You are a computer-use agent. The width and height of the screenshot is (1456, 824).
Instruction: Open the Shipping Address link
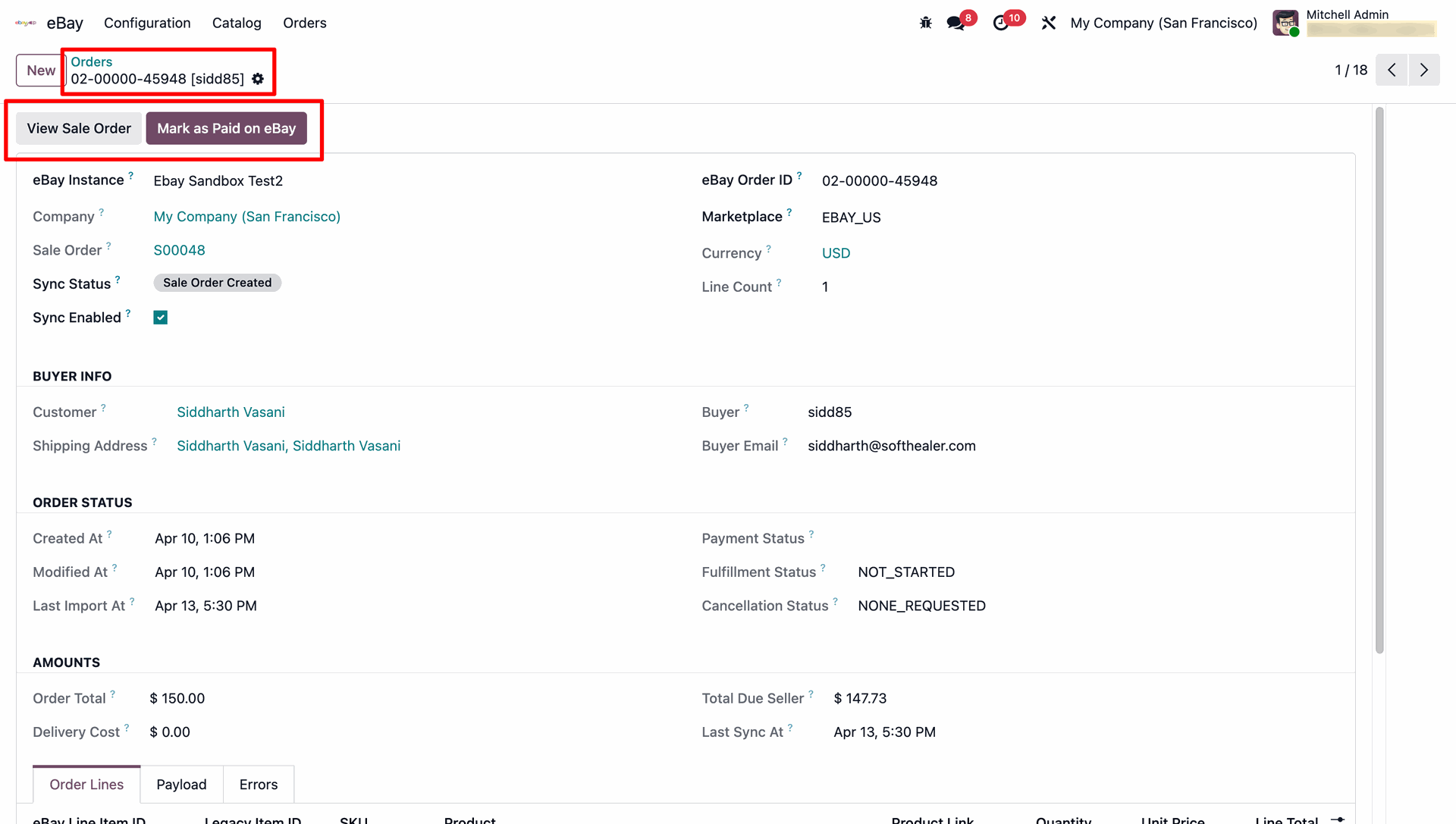point(289,446)
